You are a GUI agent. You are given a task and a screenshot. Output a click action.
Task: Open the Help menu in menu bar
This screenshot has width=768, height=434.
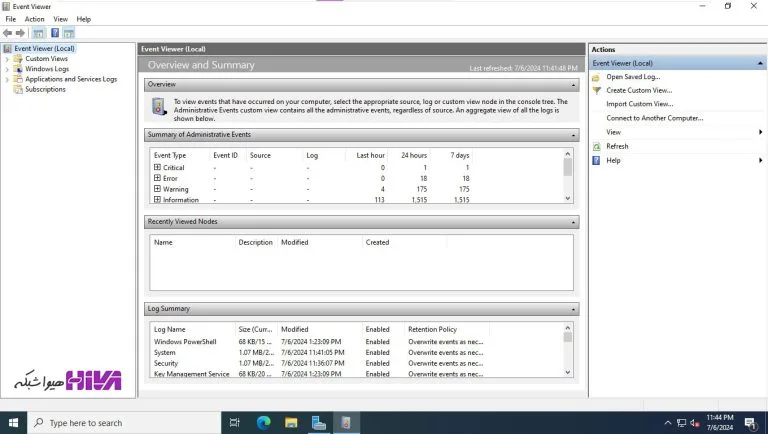pyautogui.click(x=84, y=19)
